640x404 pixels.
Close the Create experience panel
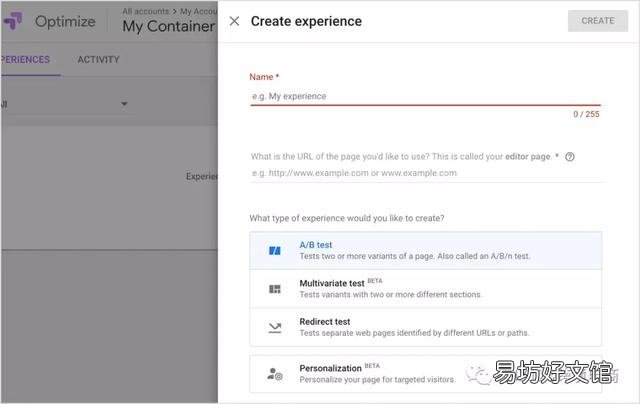point(234,21)
